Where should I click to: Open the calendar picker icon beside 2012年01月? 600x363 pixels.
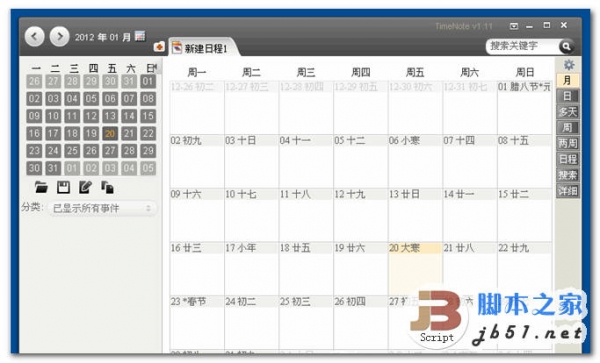click(x=140, y=36)
